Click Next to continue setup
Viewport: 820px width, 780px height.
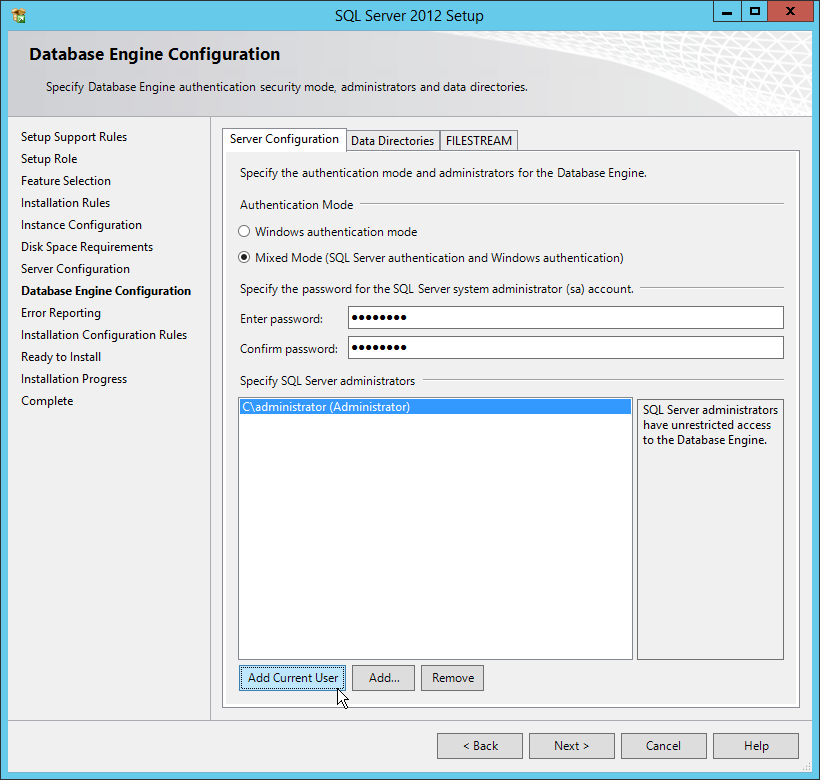[571, 745]
